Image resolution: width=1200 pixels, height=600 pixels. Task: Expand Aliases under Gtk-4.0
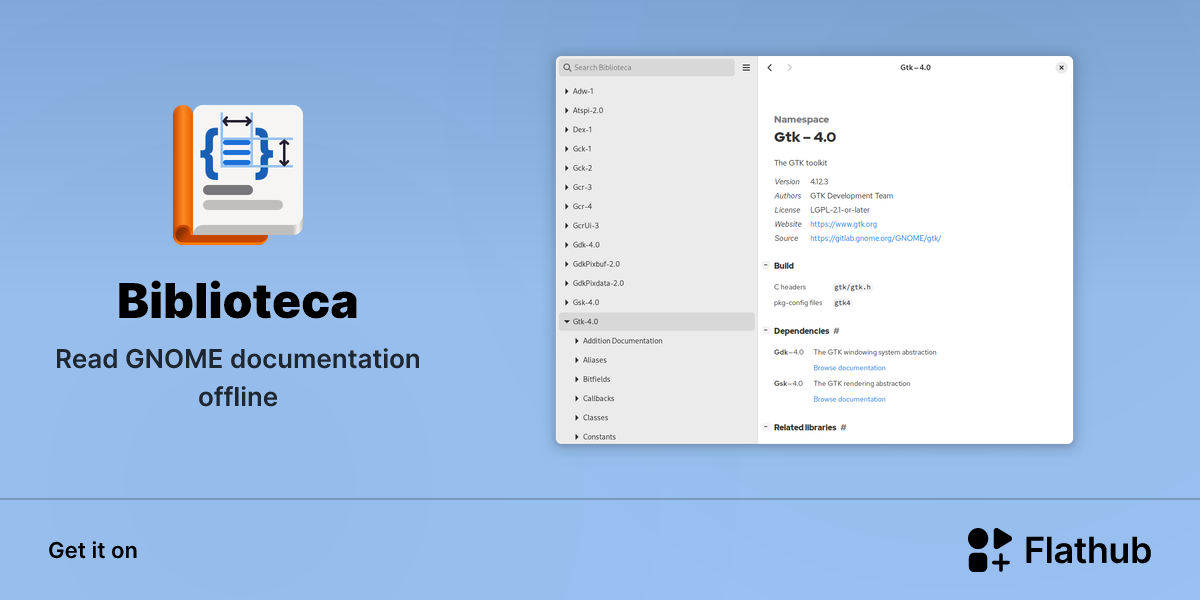coord(577,360)
